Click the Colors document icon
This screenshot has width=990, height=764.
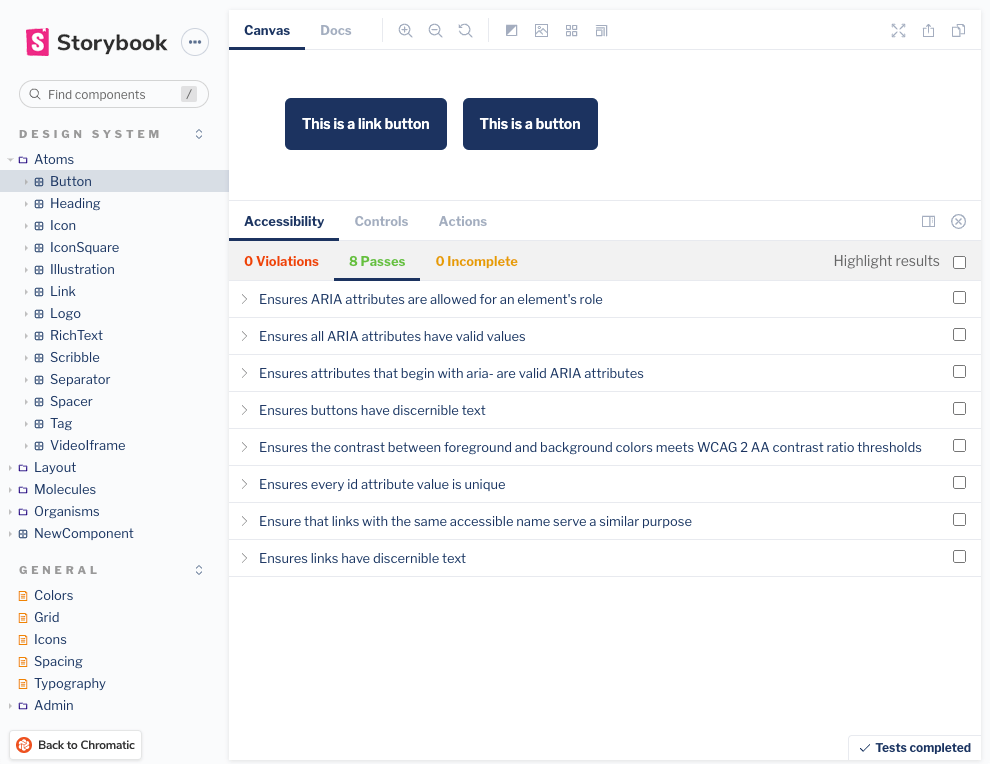point(23,596)
